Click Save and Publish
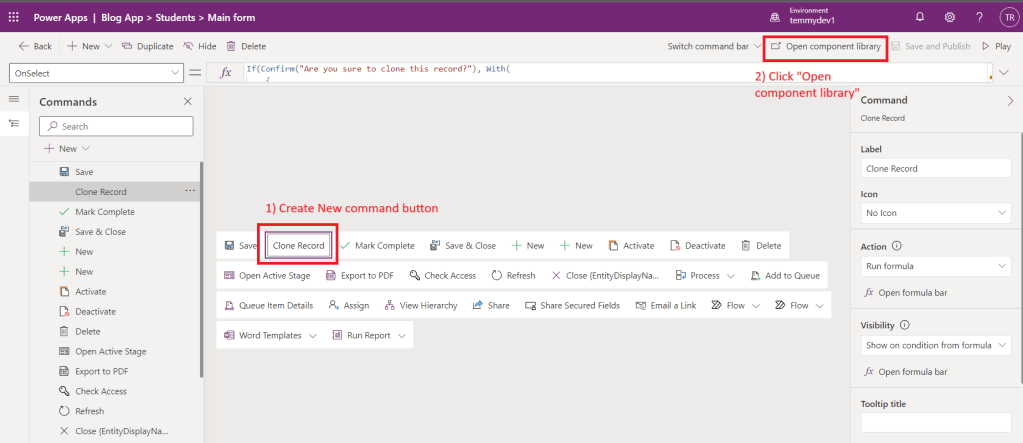The width and height of the screenshot is (1023, 443). 930,46
